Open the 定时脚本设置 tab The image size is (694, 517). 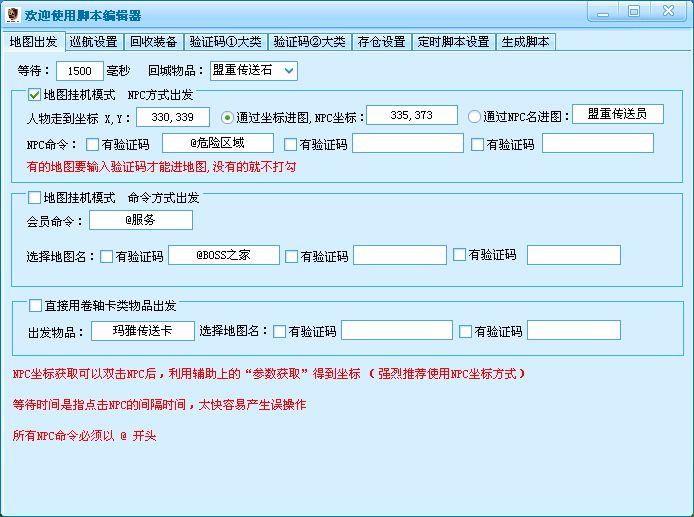point(454,42)
